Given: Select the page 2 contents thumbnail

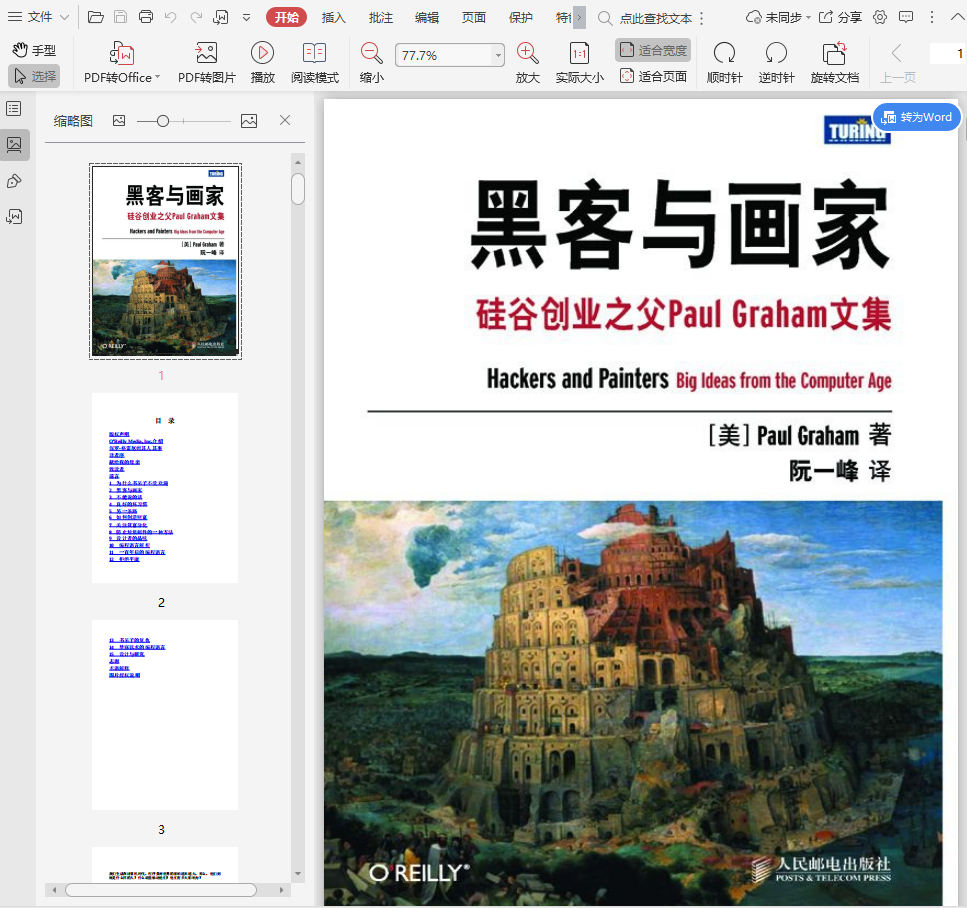Looking at the screenshot, I should pyautogui.click(x=165, y=488).
